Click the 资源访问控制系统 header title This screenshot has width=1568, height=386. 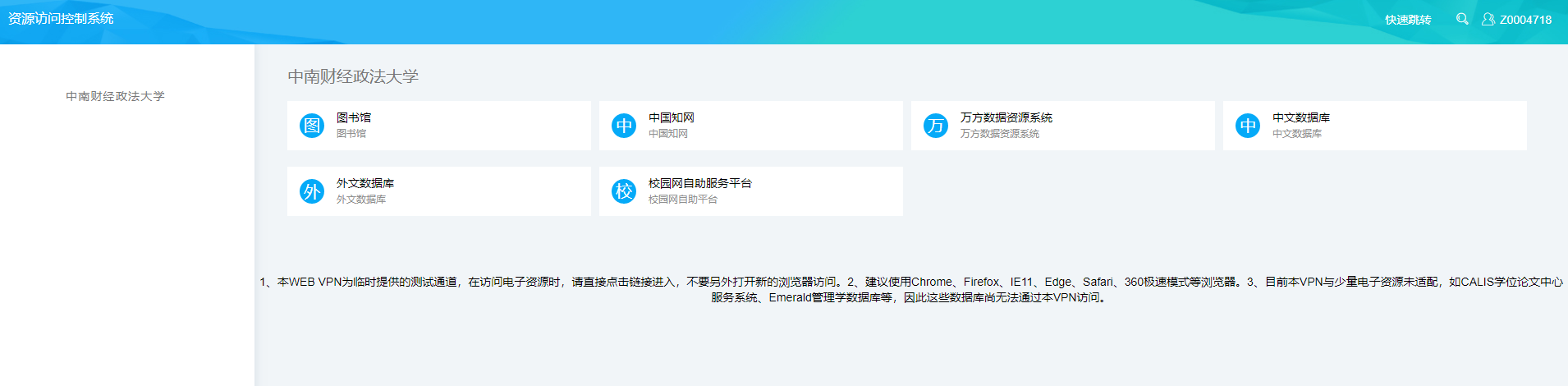point(61,18)
